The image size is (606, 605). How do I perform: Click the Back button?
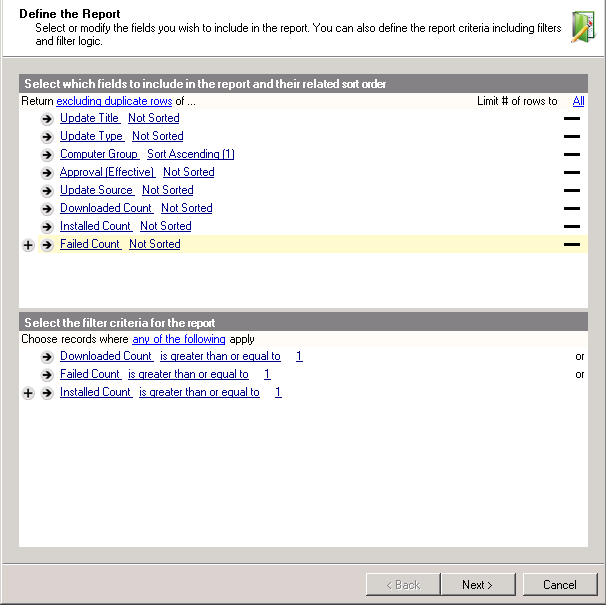click(x=403, y=585)
